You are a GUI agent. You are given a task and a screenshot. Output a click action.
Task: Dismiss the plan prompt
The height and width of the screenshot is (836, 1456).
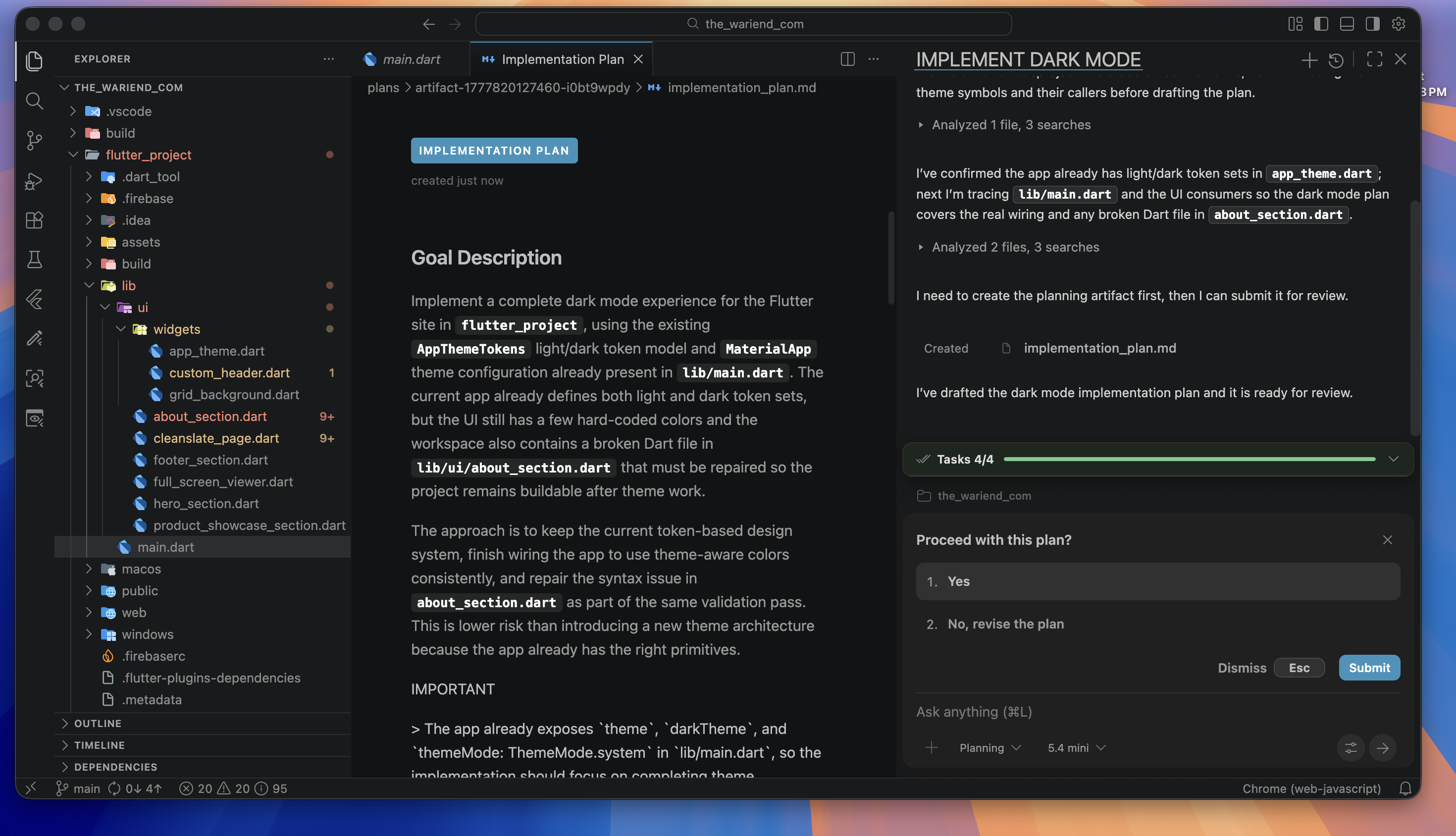1271,667
